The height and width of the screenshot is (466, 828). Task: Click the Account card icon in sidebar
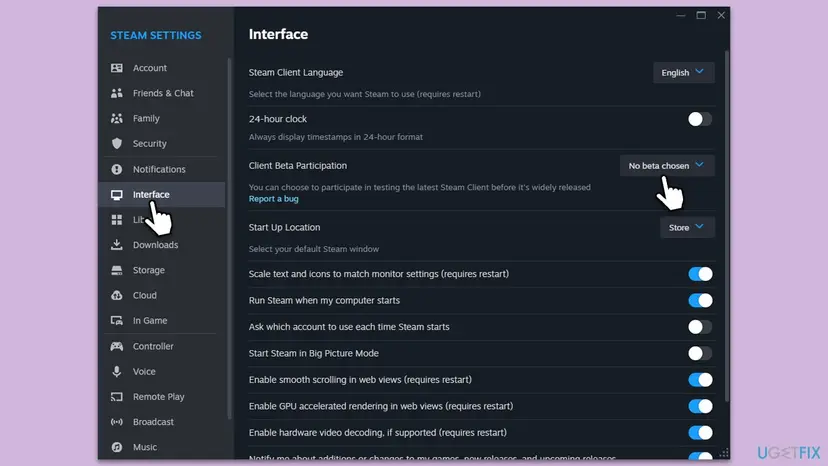117,68
